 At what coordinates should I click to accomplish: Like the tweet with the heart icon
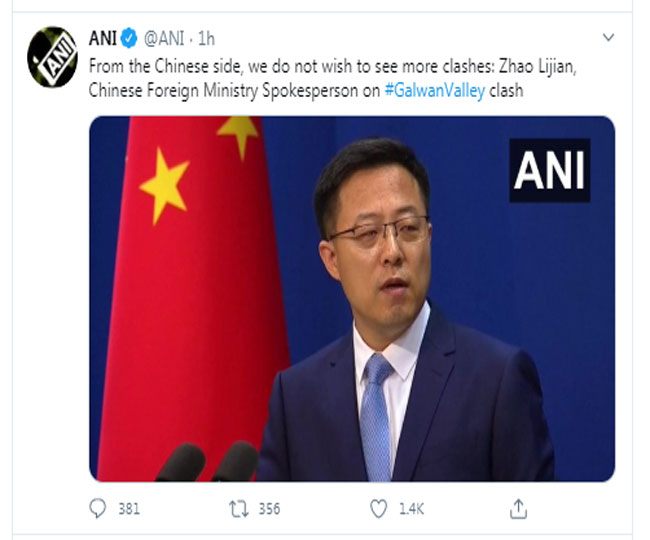tap(378, 509)
